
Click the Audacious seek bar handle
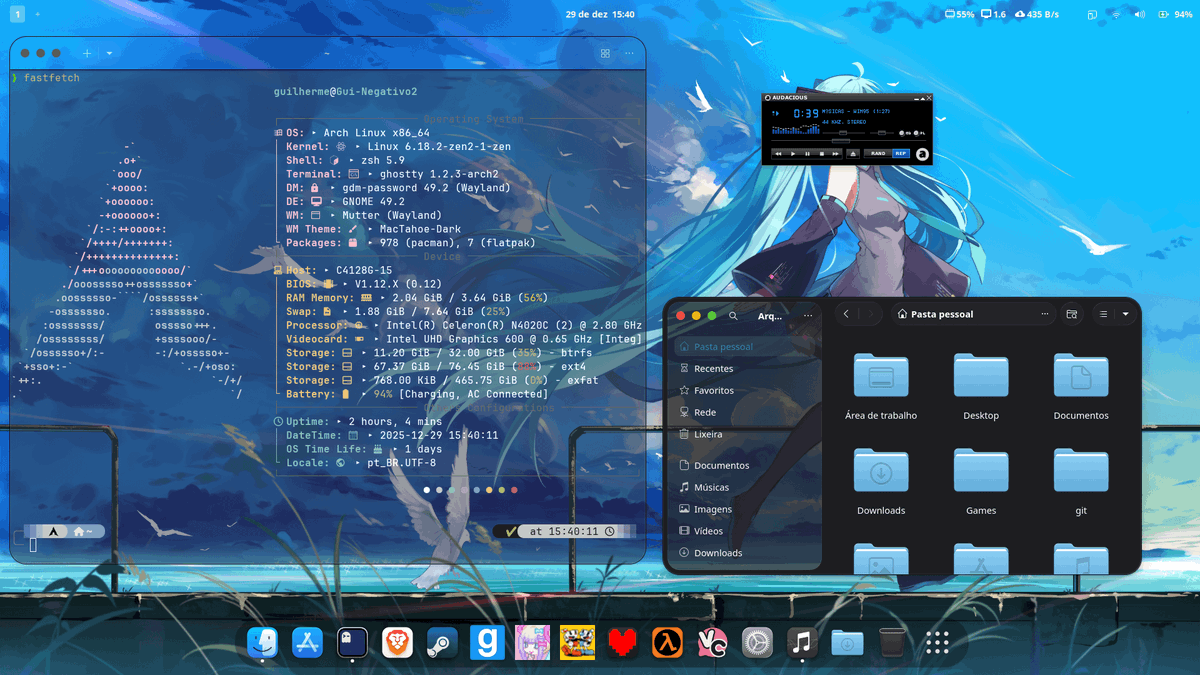(841, 141)
